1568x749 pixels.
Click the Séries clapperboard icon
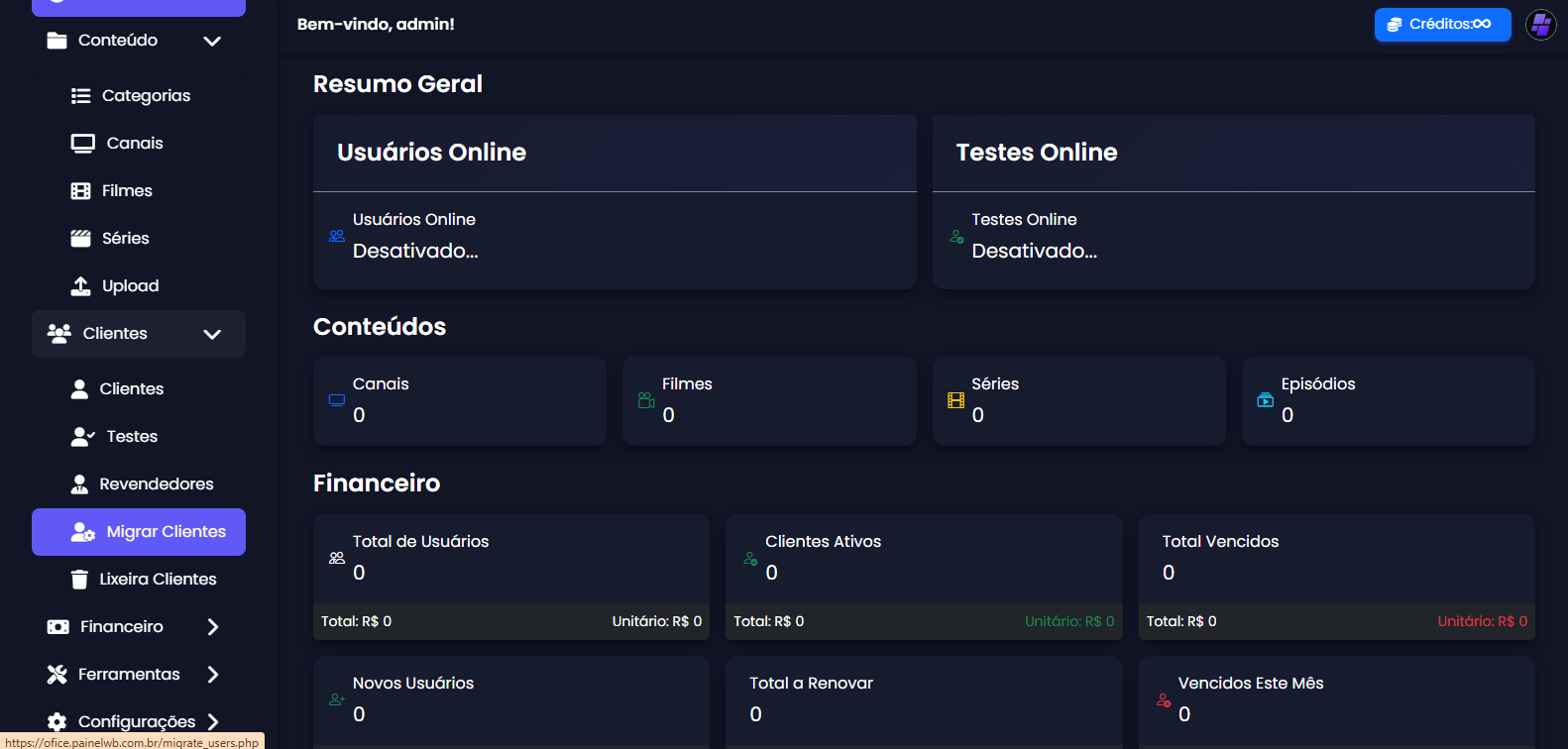pyautogui.click(x=80, y=239)
